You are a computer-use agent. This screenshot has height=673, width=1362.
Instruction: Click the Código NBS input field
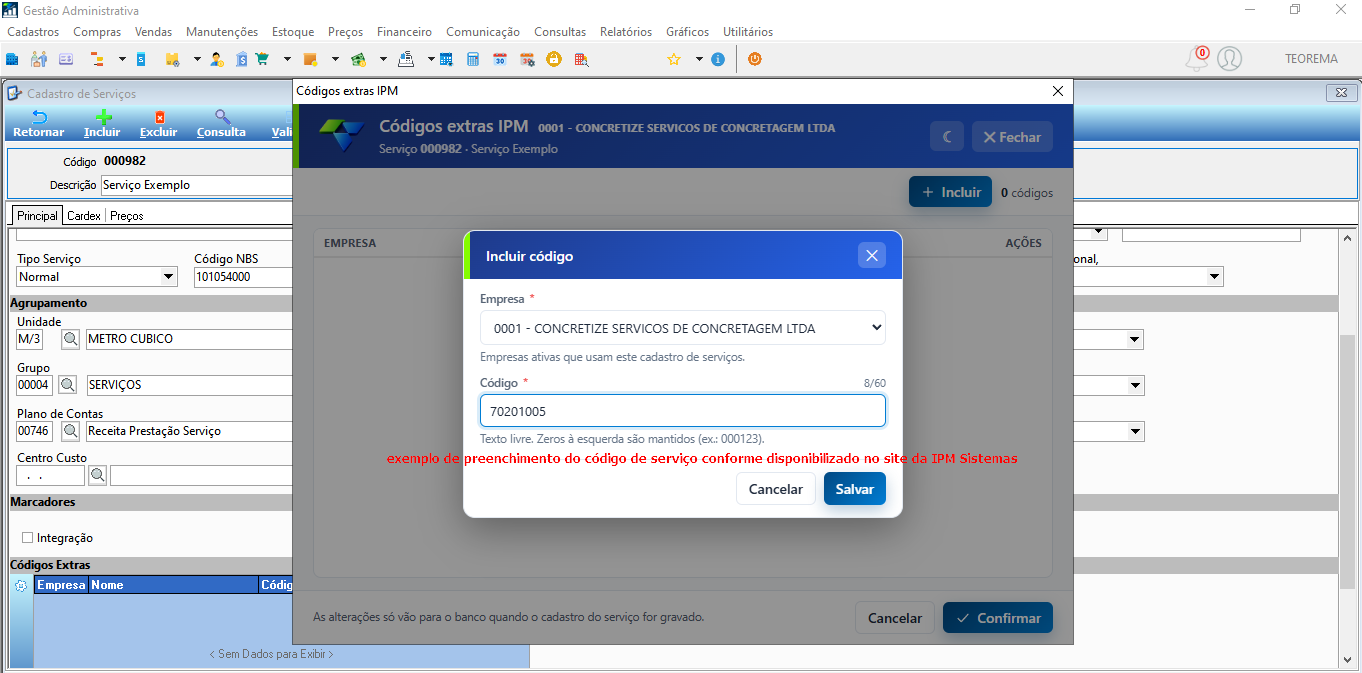pyautogui.click(x=243, y=277)
